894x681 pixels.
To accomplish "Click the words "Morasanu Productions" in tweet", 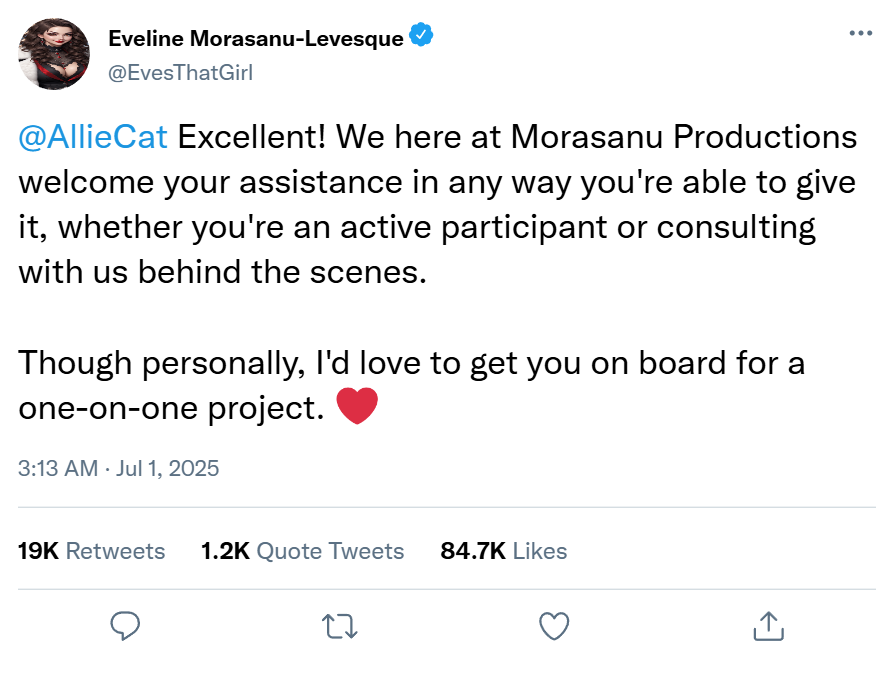I will 683,137.
